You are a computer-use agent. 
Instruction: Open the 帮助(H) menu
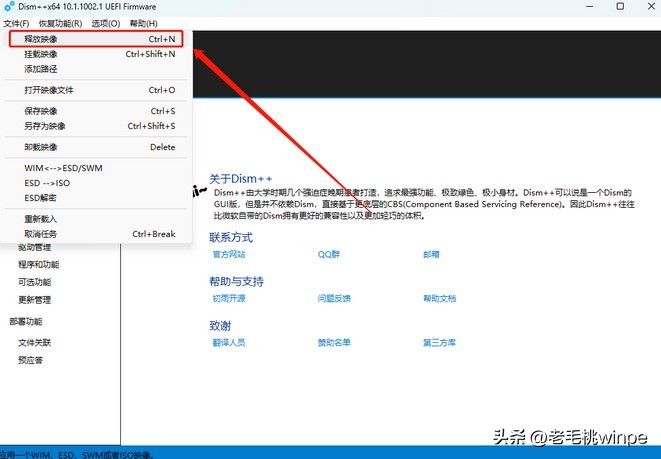(143, 24)
